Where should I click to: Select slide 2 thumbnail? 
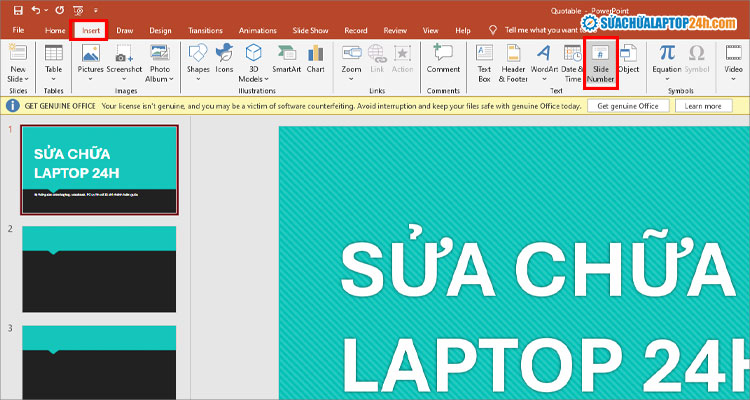tap(99, 269)
